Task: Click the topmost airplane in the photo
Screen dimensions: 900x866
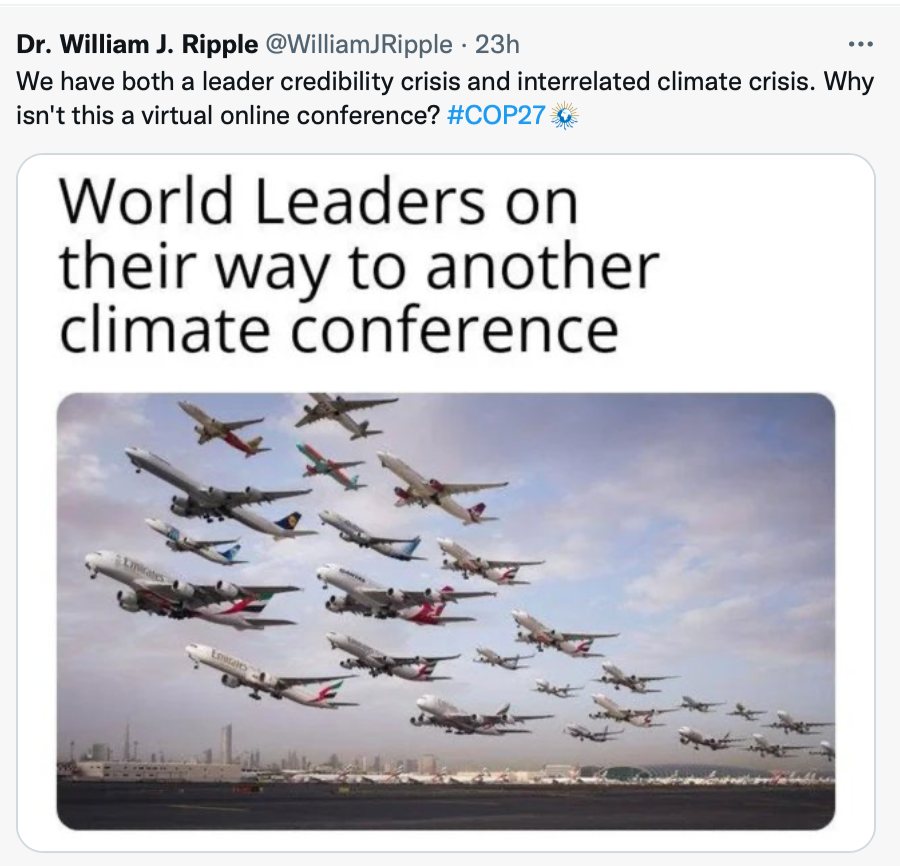Action: point(346,415)
